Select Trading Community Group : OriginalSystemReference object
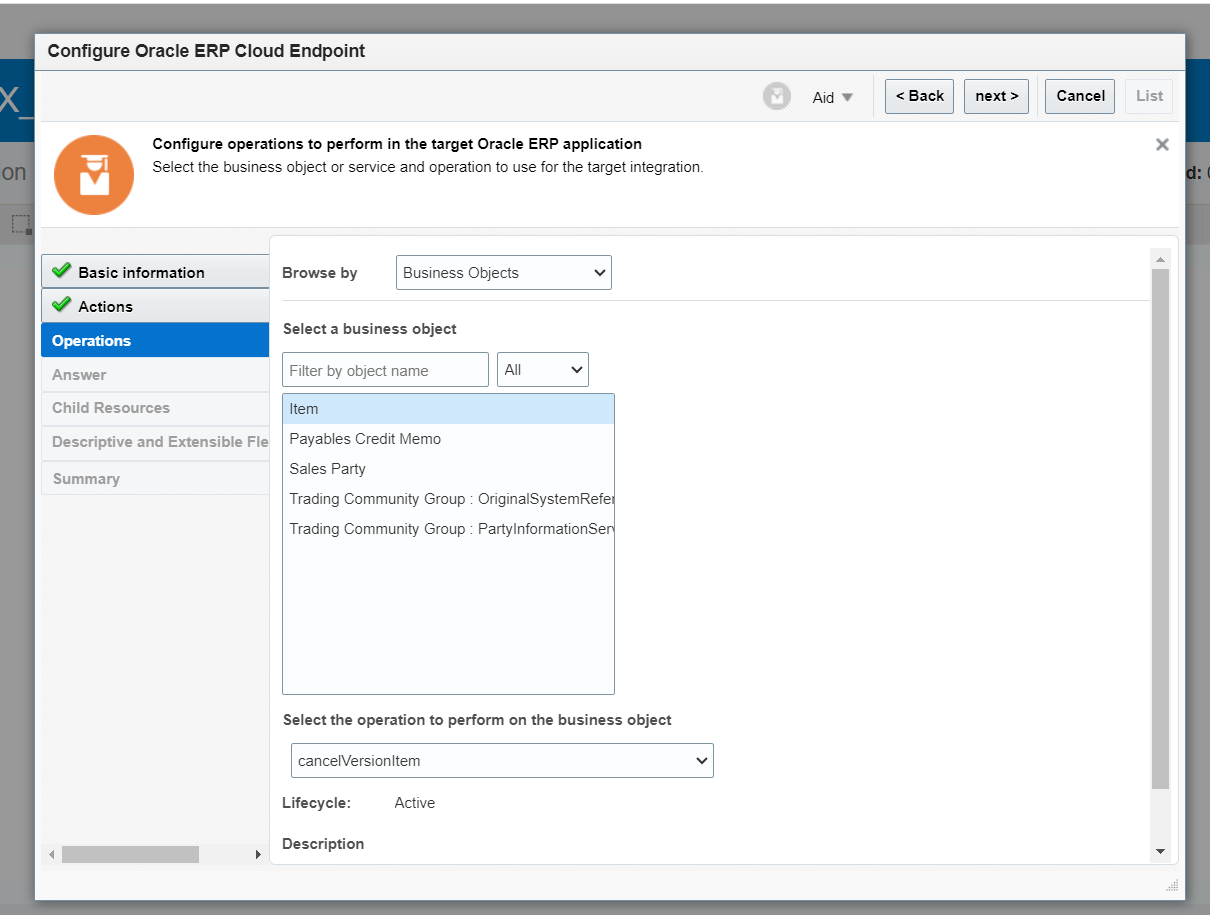Image resolution: width=1210 pixels, height=915 pixels. 448,499
